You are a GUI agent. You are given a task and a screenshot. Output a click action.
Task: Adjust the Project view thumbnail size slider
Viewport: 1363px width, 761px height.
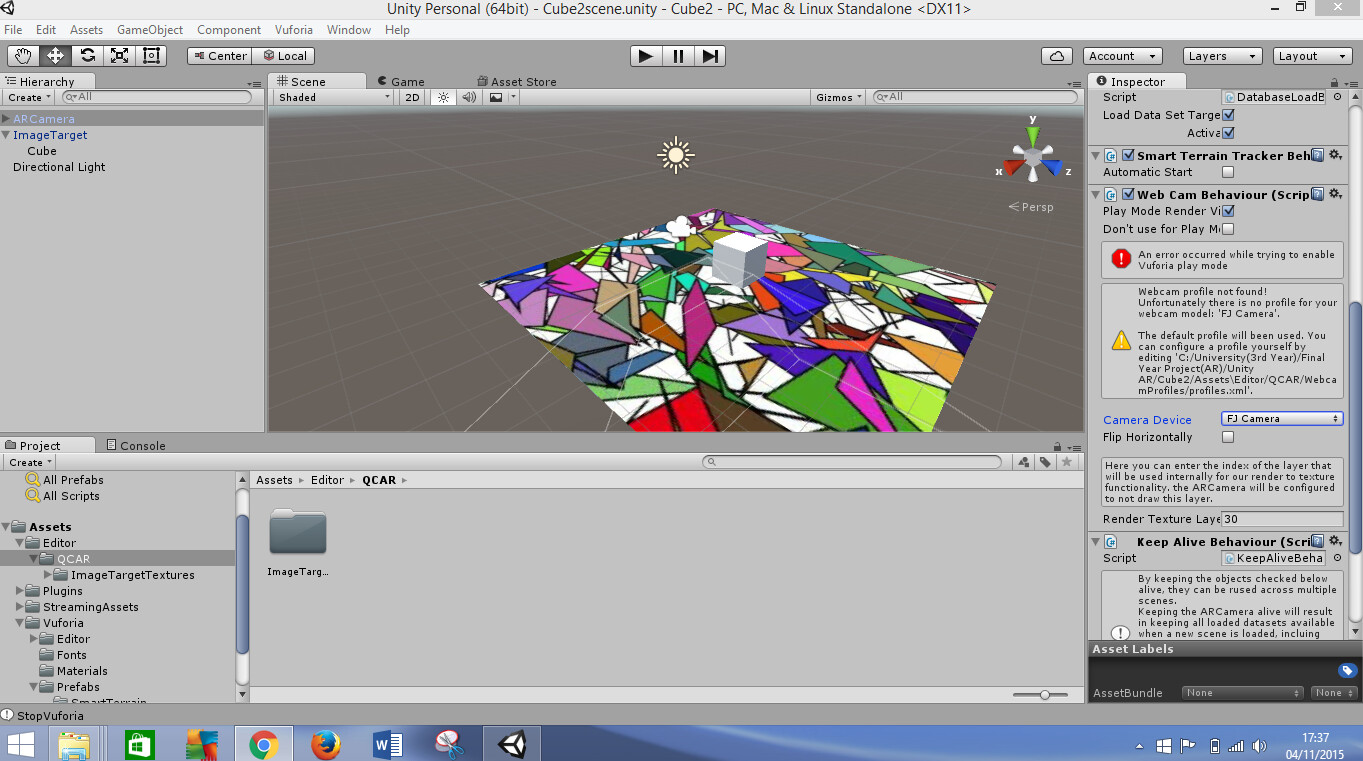pyautogui.click(x=1043, y=693)
